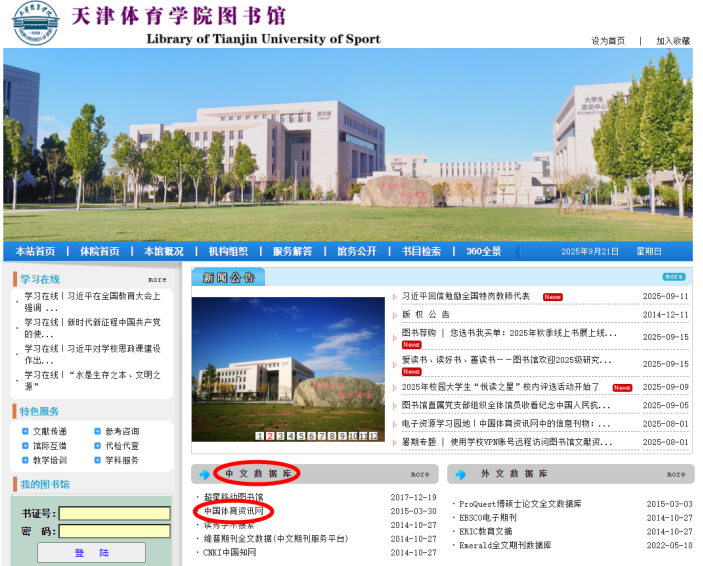Click 设为首页 link at top right
Image resolution: width=703 pixels, height=566 pixels.
[608, 41]
